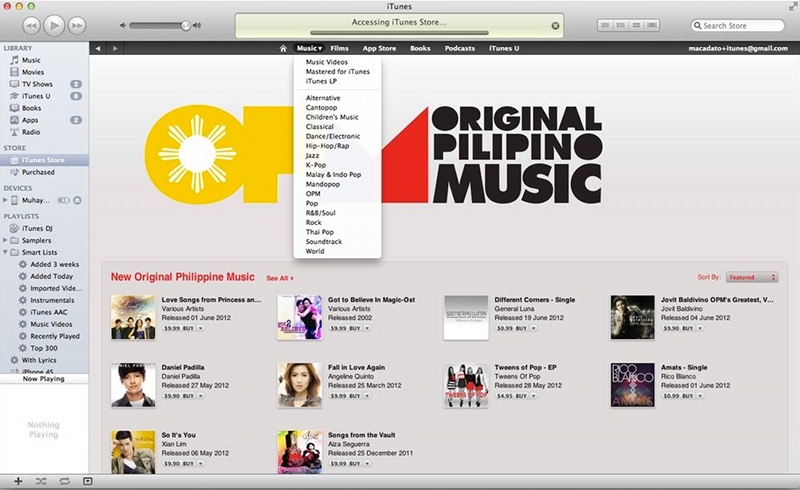Open the App Store tab
800x490 pixels.
(379, 48)
